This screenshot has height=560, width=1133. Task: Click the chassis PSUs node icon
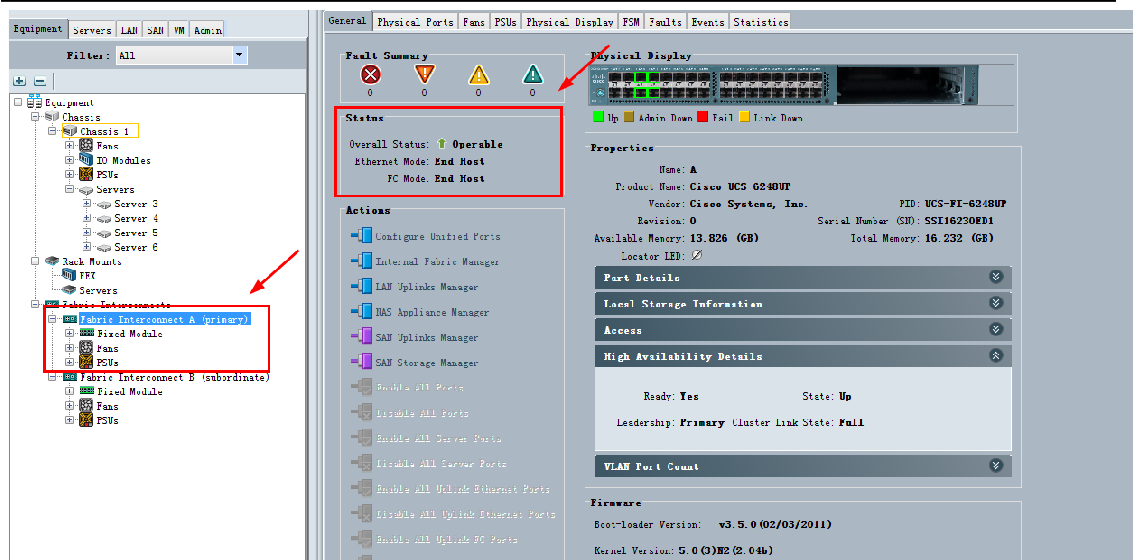point(85,174)
